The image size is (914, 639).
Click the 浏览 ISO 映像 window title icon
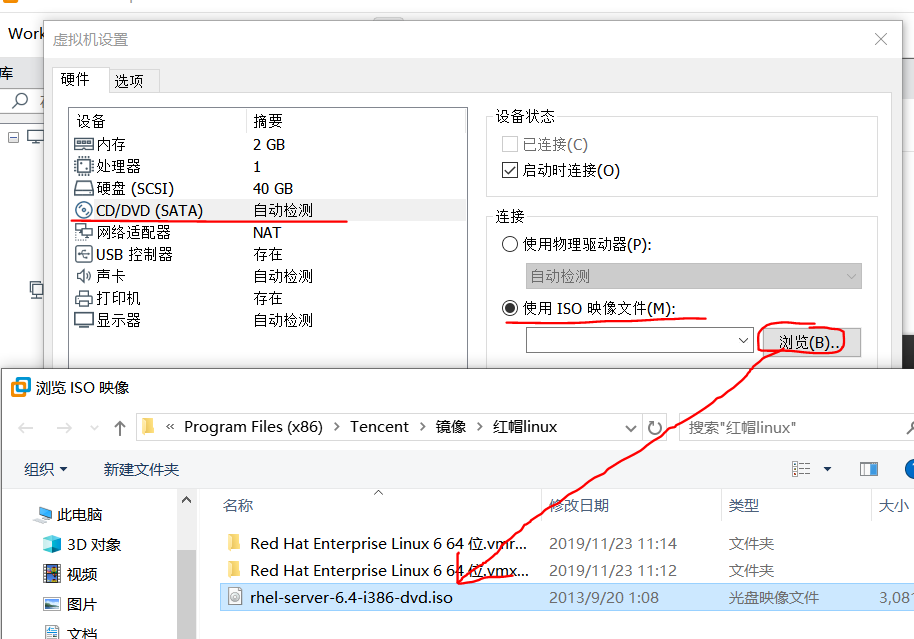(x=20, y=387)
